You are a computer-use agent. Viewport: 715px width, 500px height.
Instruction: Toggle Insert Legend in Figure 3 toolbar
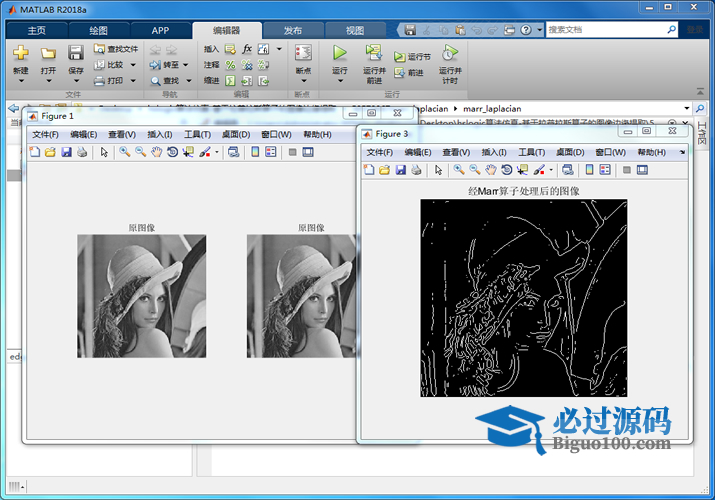(x=606, y=170)
